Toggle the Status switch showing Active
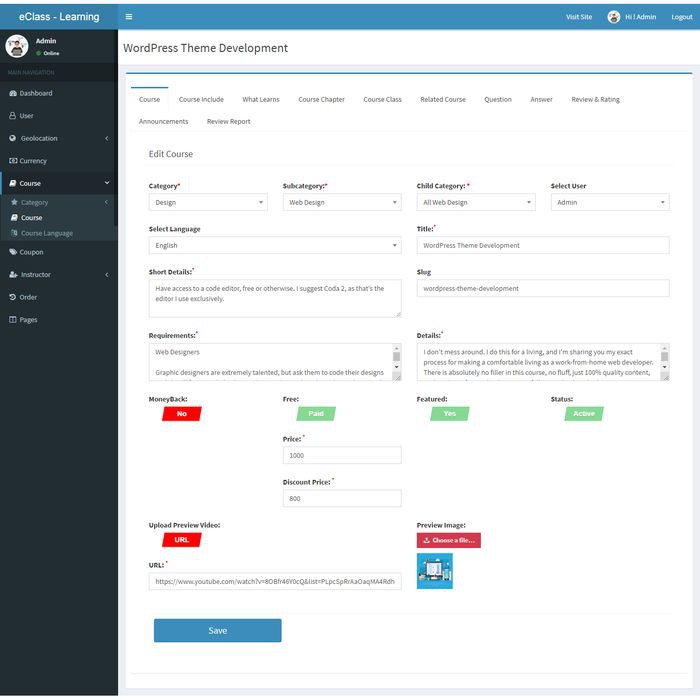Viewport: 700px width, 700px height. point(583,413)
